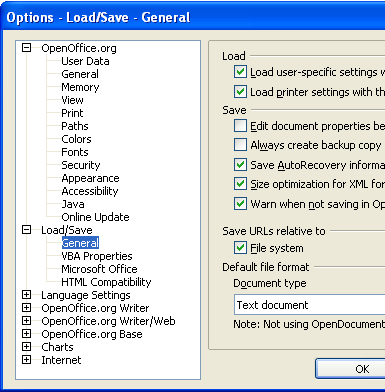The width and height of the screenshot is (385, 392).
Task: Open HTML Compatibility options page
Action: [106, 282]
